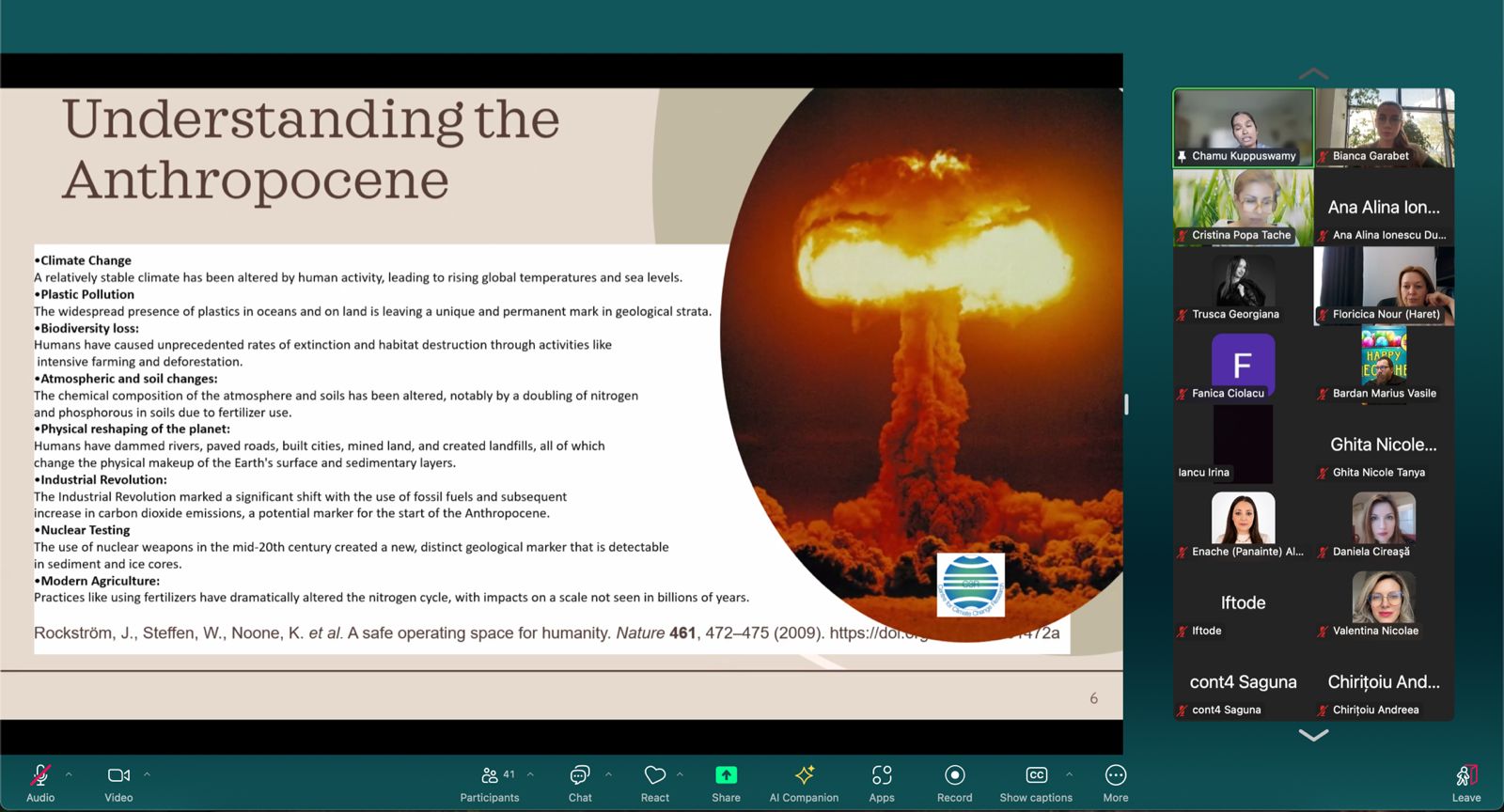Toggle Show captions
Screen dimensions: 1504x812
[x=1036, y=782]
